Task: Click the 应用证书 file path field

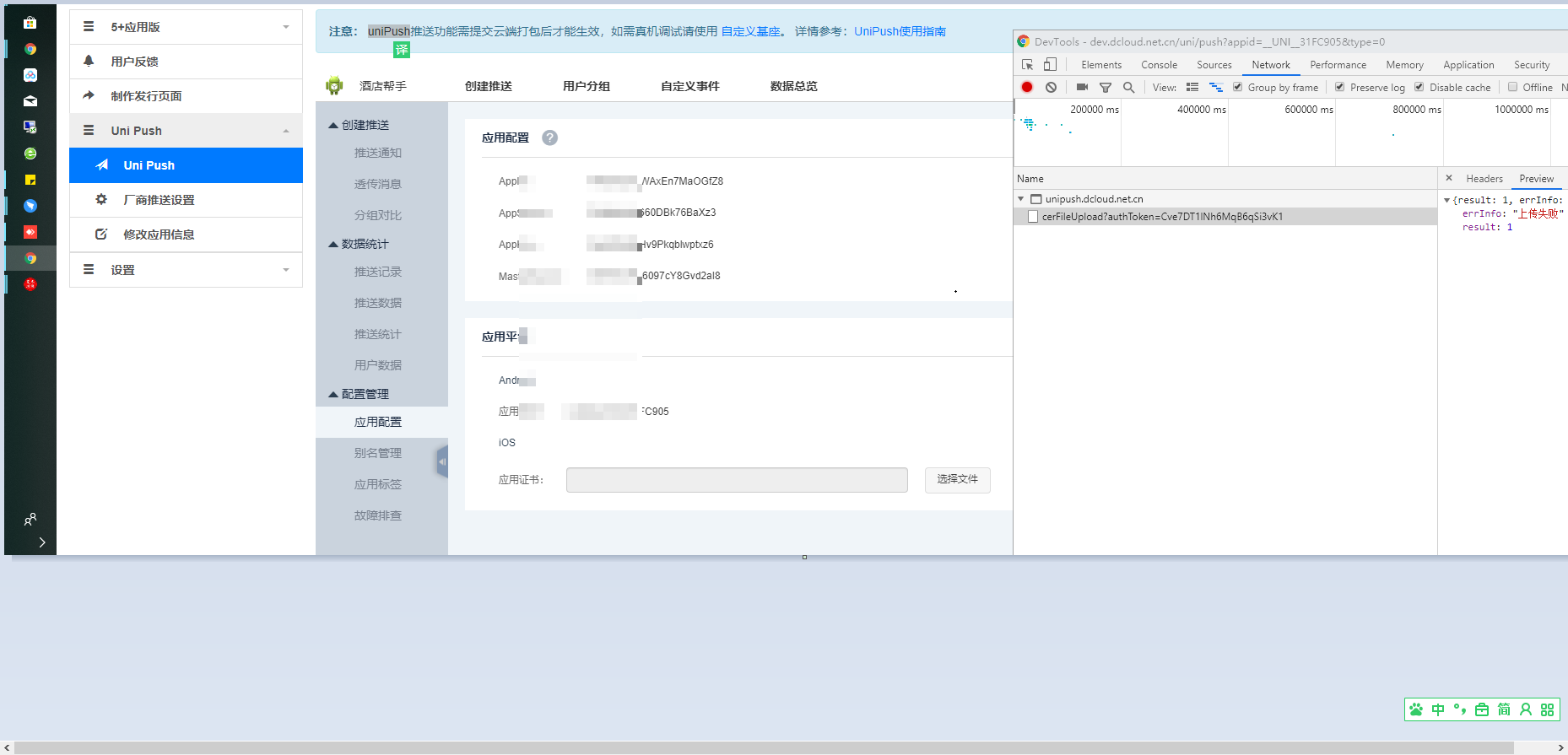Action: tap(737, 479)
